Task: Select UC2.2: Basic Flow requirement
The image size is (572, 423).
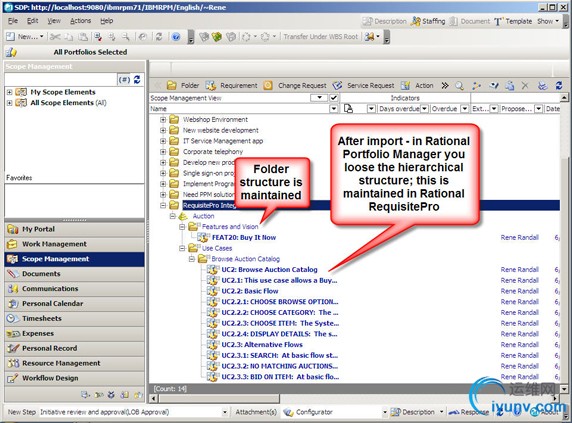Action: [250, 291]
